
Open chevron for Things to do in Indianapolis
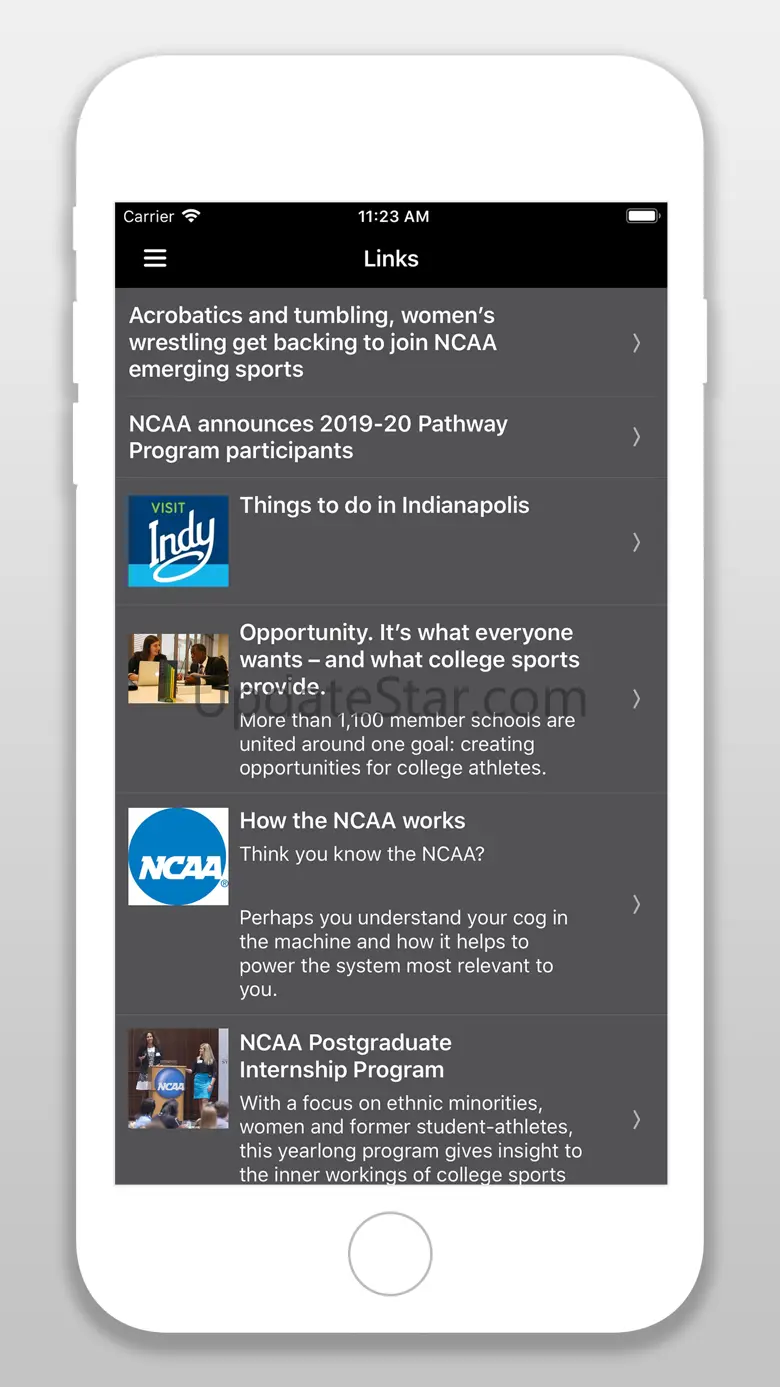pyautogui.click(x=636, y=542)
